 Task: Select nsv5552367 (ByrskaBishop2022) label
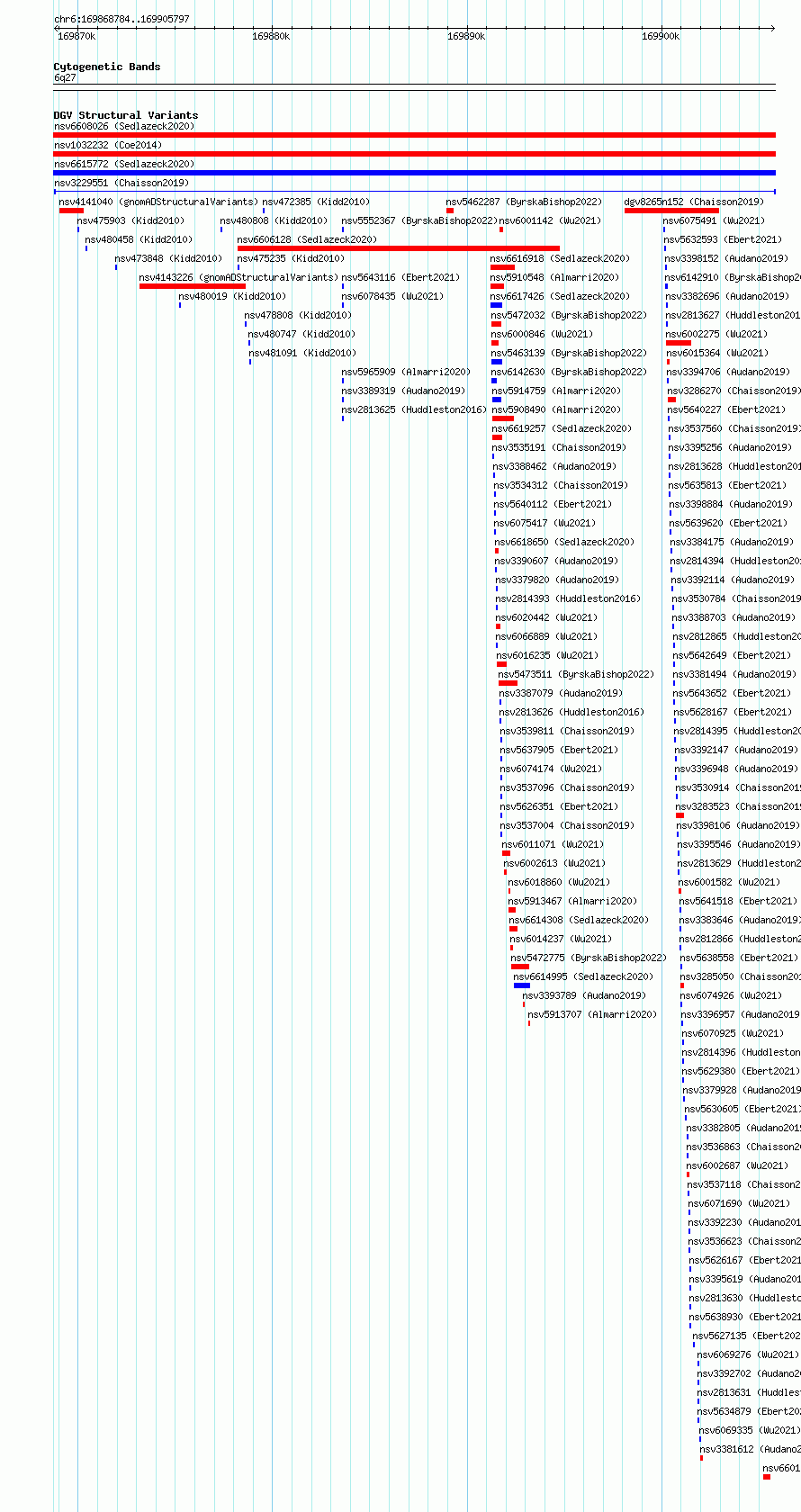click(x=419, y=220)
